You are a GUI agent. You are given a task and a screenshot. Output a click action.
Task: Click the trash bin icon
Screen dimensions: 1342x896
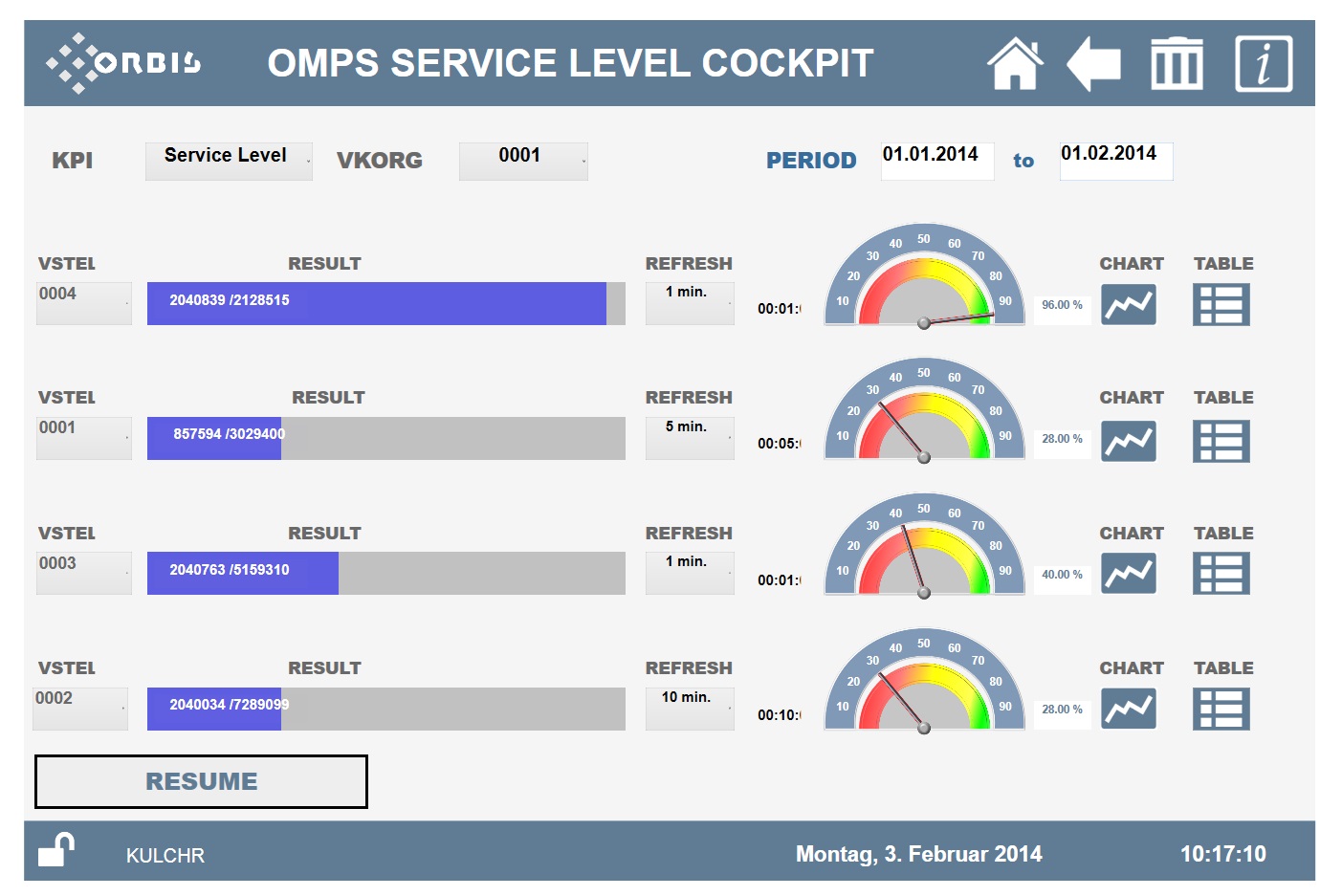[1176, 64]
